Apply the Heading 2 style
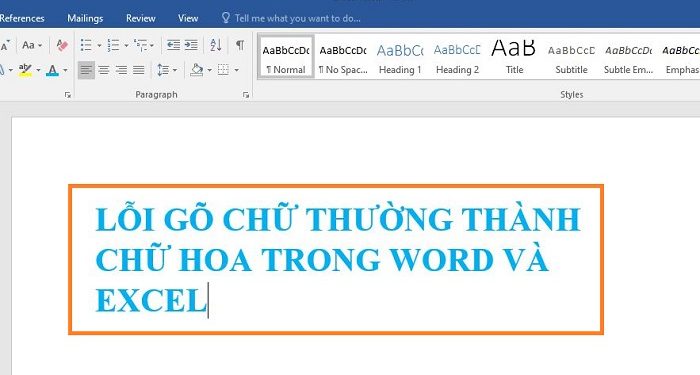Viewport: 700px width, 375px height. pos(457,58)
